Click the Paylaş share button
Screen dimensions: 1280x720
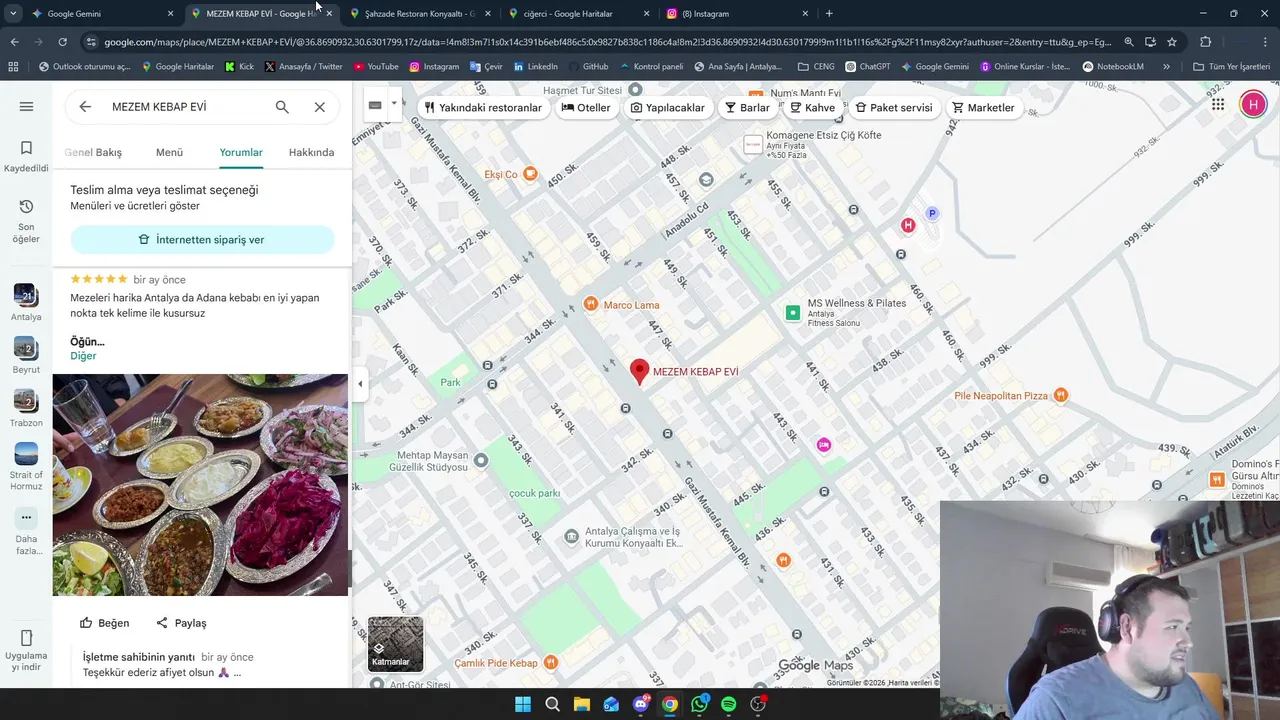pyautogui.click(x=181, y=623)
